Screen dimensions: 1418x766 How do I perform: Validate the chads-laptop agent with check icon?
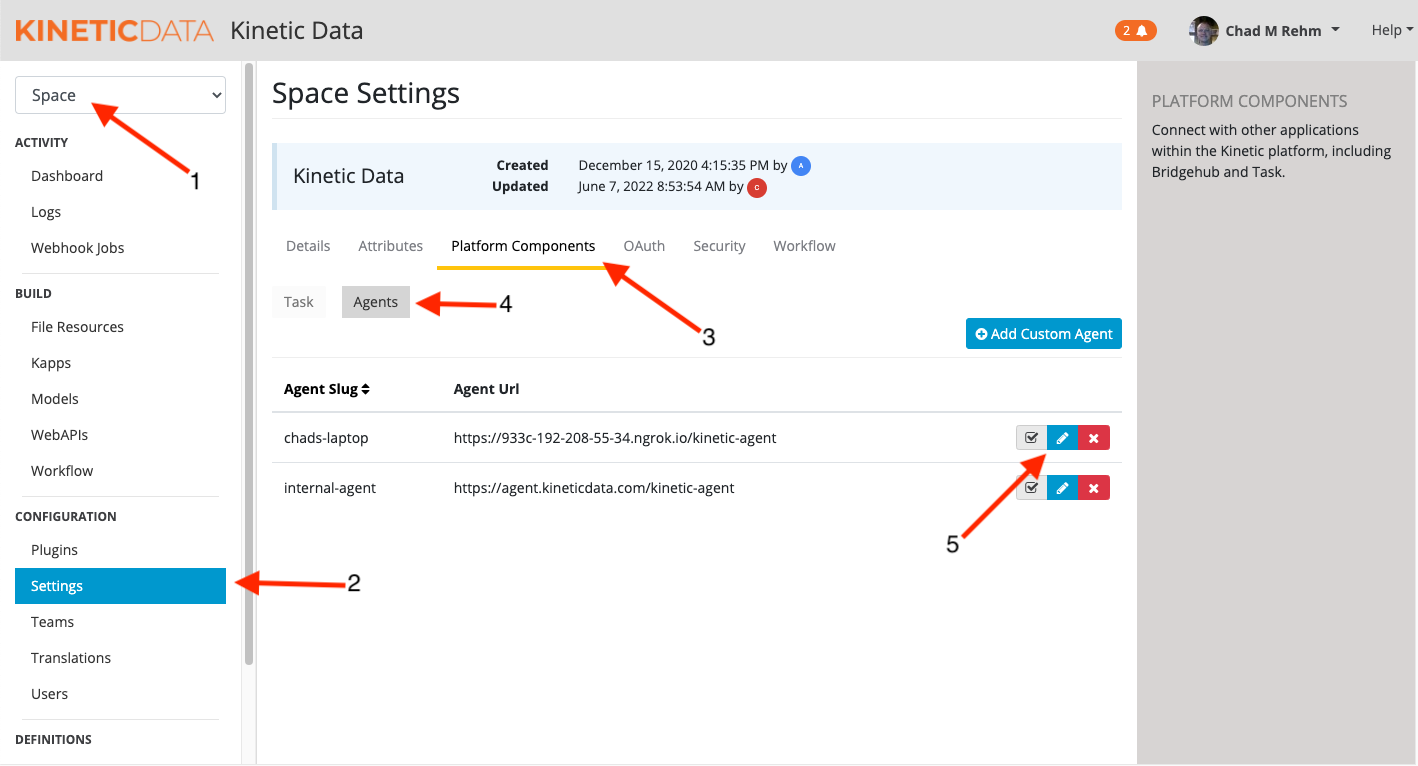pyautogui.click(x=1031, y=438)
